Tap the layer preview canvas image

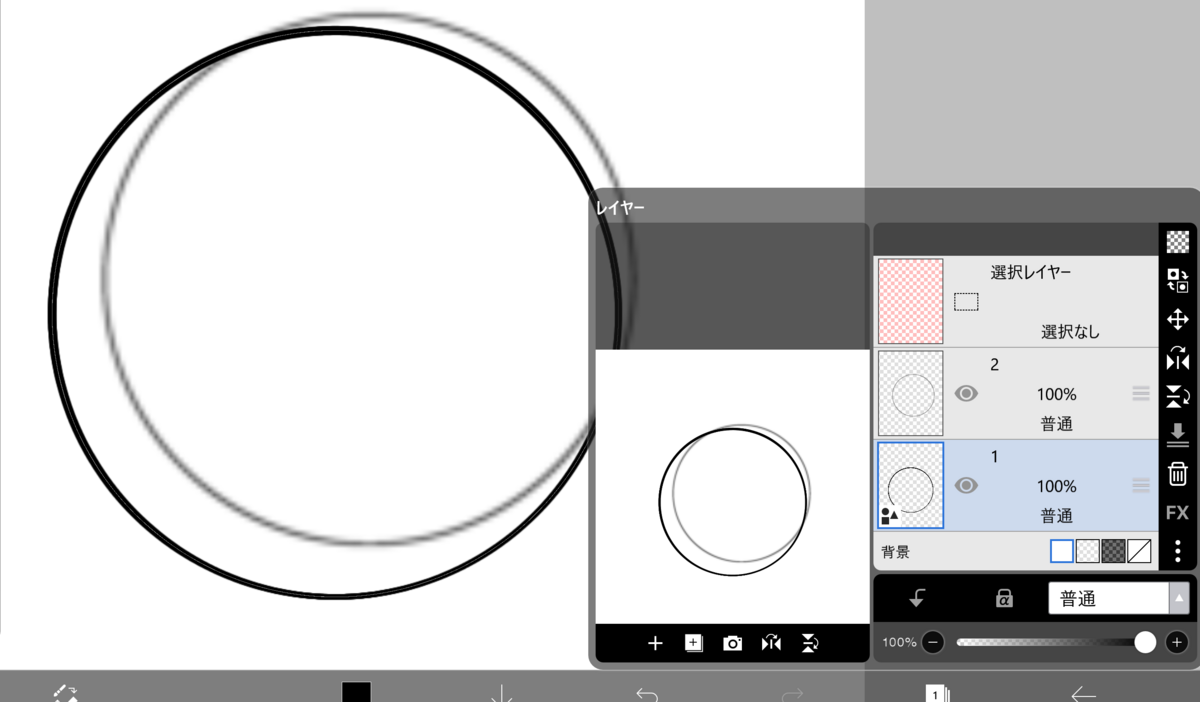(733, 486)
